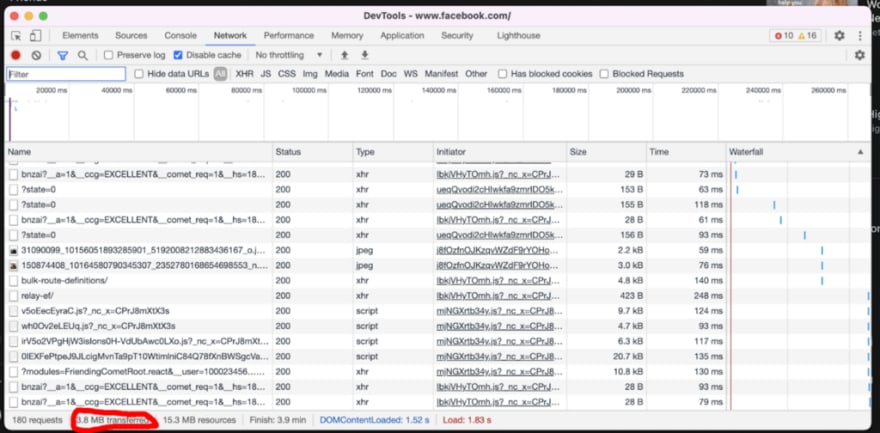
Task: Open the network search magnifier
Action: pyautogui.click(x=83, y=55)
